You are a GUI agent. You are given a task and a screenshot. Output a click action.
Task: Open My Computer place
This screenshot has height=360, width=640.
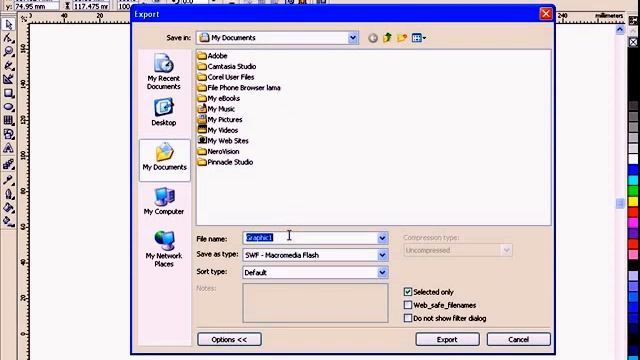pyautogui.click(x=164, y=201)
